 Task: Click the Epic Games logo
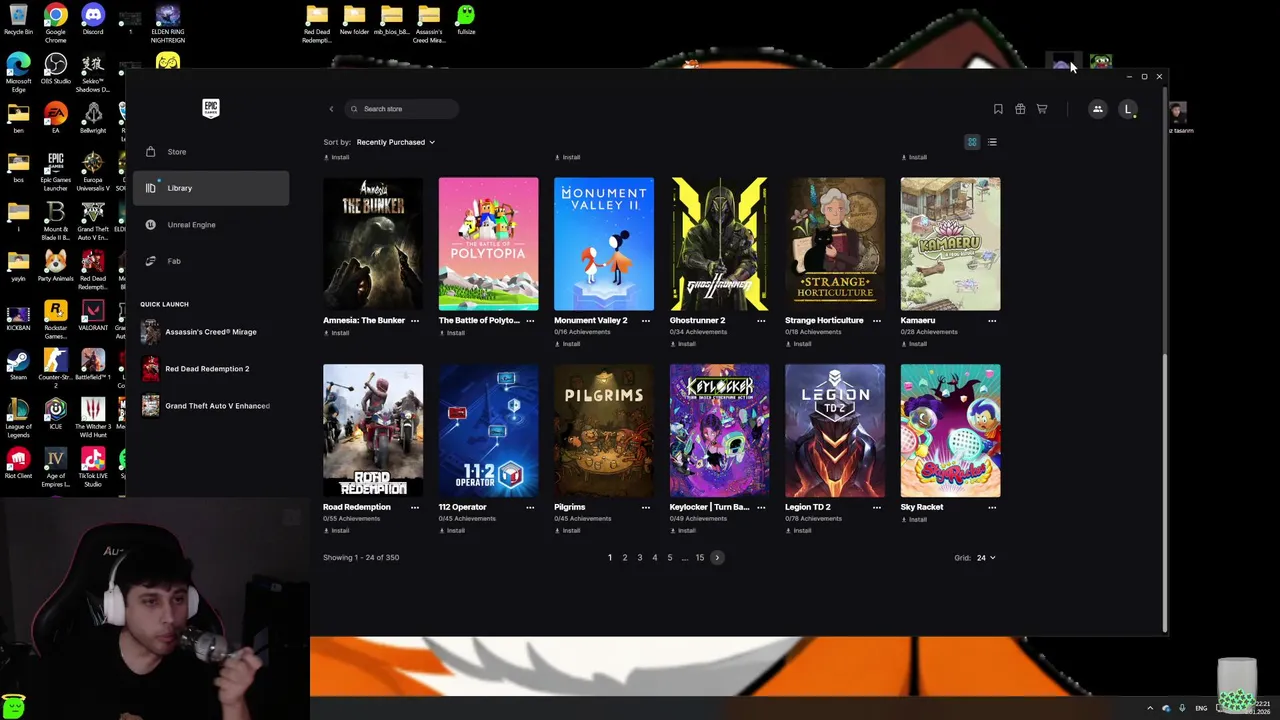point(211,108)
